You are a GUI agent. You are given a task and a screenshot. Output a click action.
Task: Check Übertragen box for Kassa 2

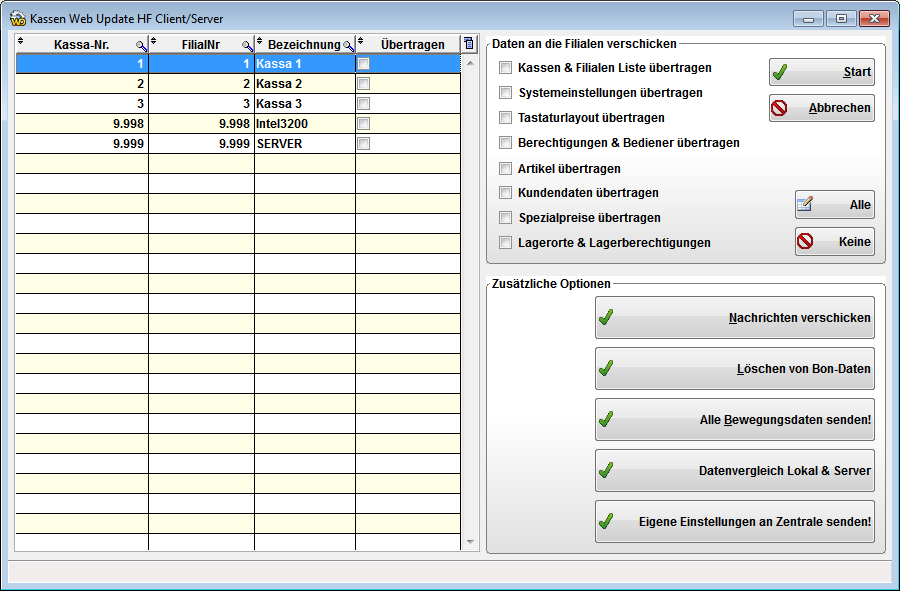click(363, 84)
